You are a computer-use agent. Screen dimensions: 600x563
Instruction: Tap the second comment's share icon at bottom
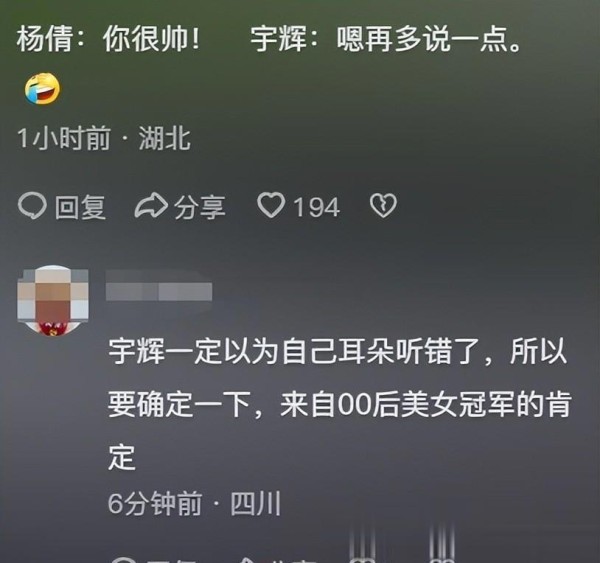(249, 560)
